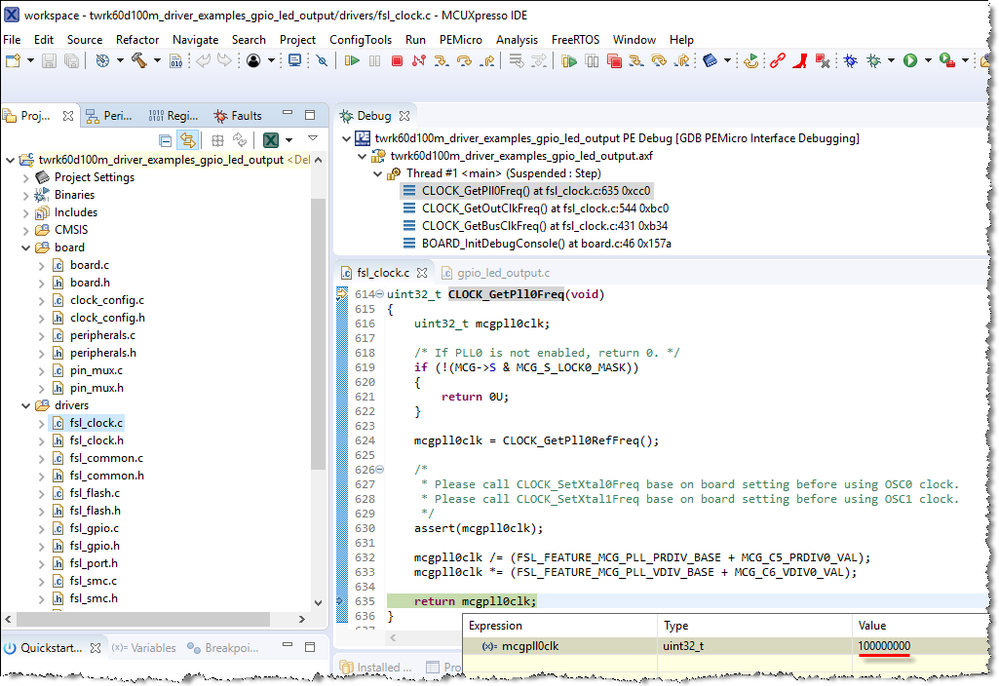Select CLOCK_GetBusClkFreq() stack frame
This screenshot has width=999, height=686.
pos(535,226)
